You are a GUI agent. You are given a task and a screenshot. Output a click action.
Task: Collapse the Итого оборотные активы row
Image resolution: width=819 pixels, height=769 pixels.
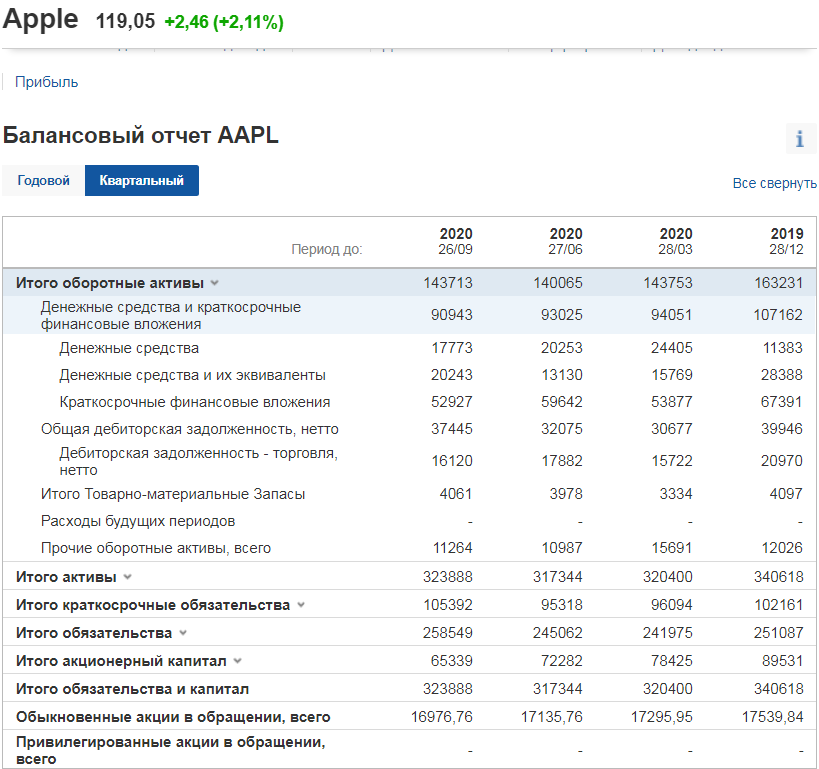pyautogui.click(x=215, y=283)
